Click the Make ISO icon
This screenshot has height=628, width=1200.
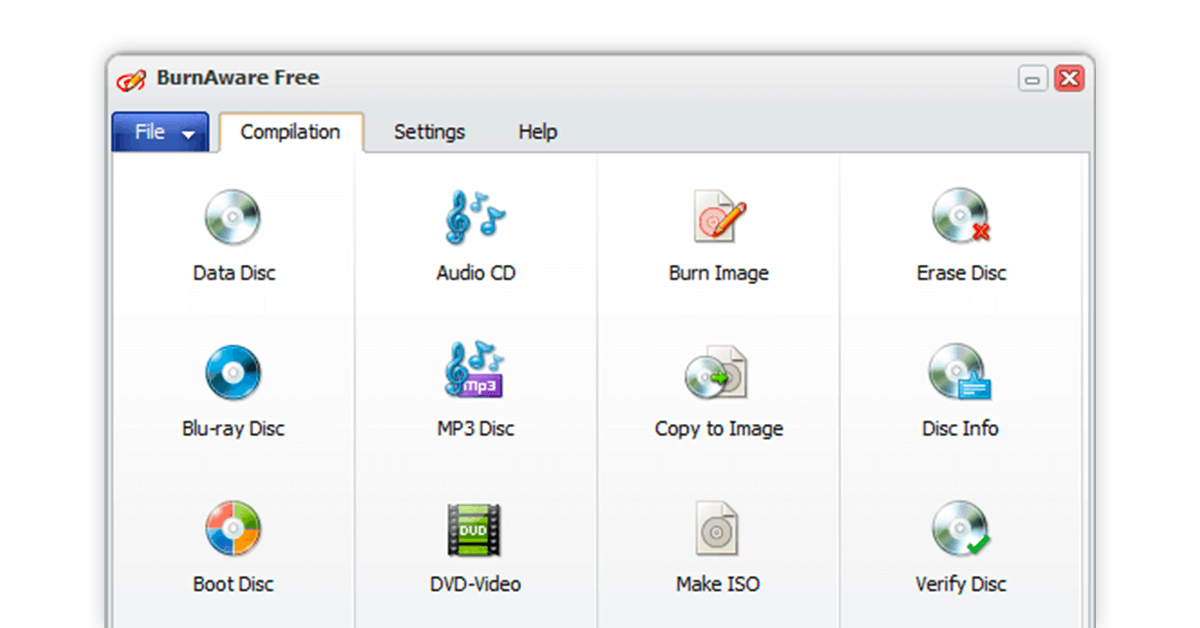tap(717, 529)
